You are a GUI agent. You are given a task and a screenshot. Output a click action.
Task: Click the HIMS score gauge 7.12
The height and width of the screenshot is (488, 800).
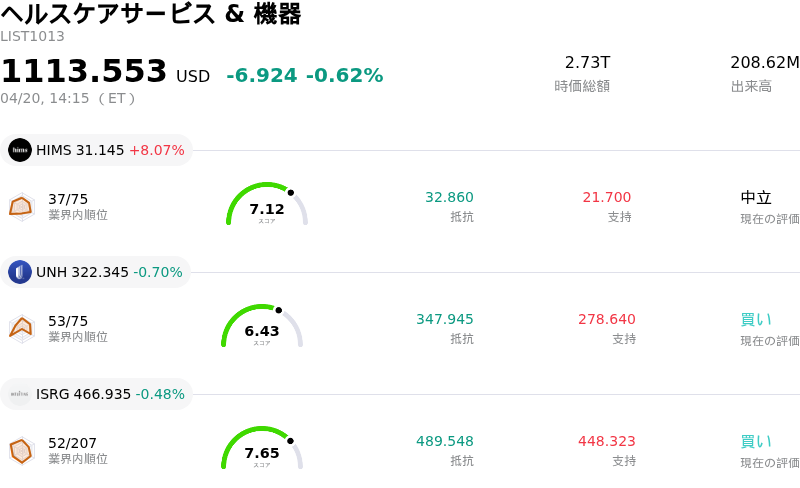[x=267, y=206]
